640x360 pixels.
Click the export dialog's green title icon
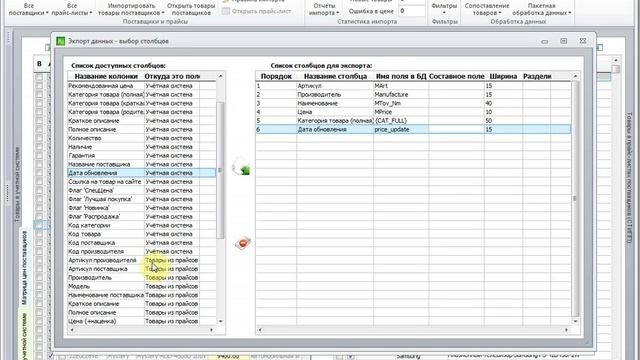pyautogui.click(x=60, y=41)
